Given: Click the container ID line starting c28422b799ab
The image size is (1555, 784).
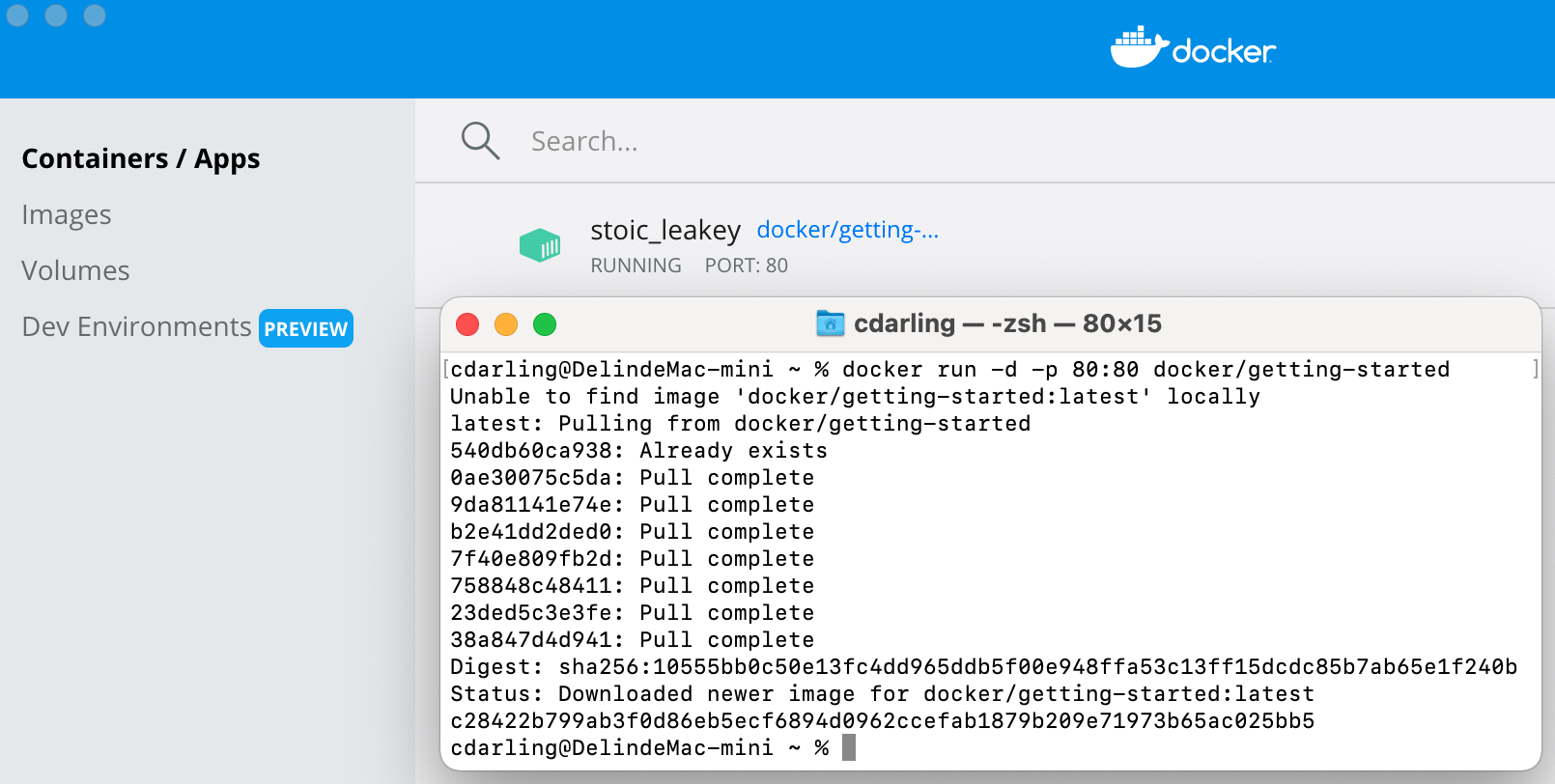Looking at the screenshot, I should (x=883, y=721).
